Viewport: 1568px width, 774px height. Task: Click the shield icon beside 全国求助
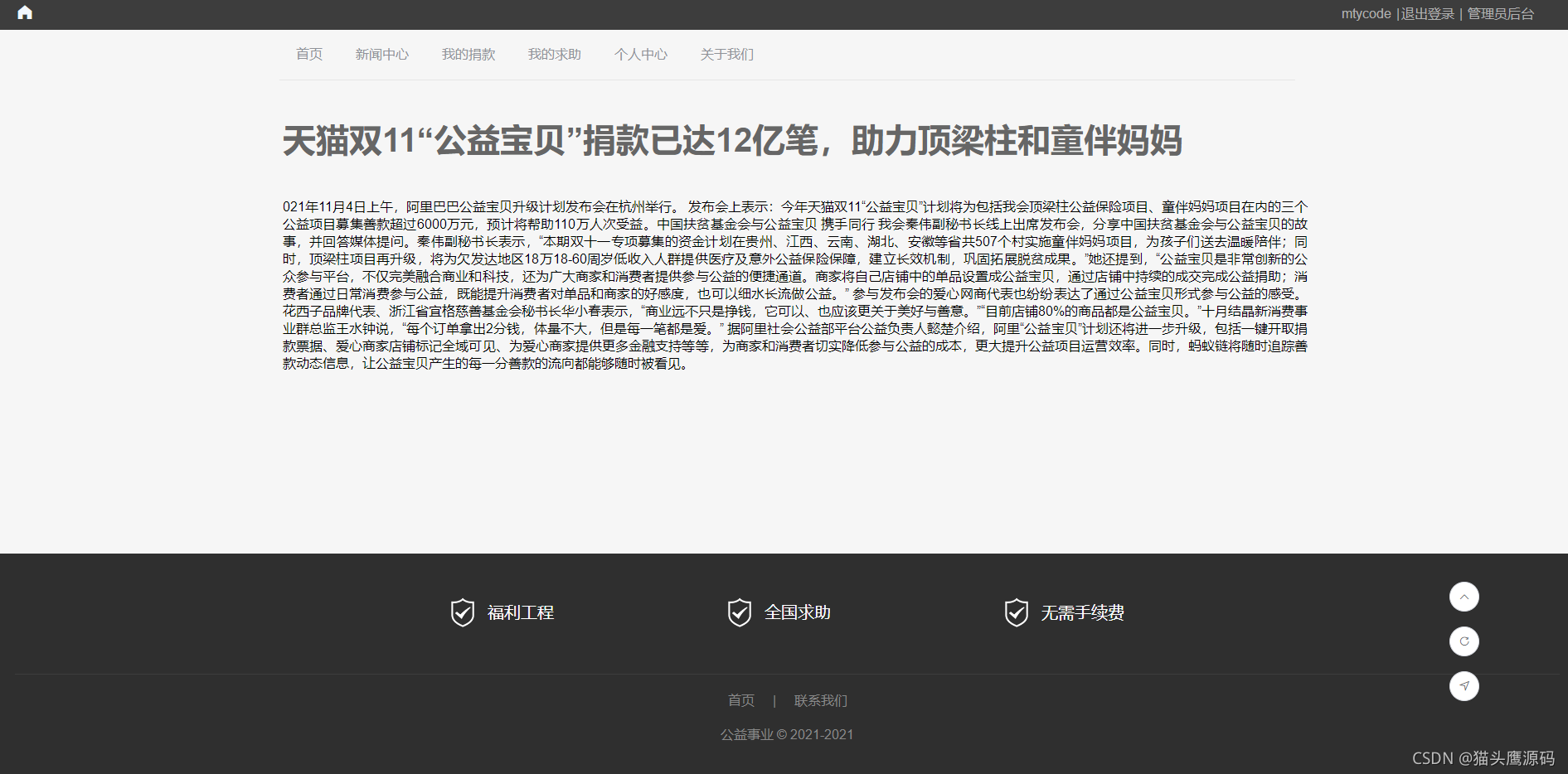tap(740, 612)
